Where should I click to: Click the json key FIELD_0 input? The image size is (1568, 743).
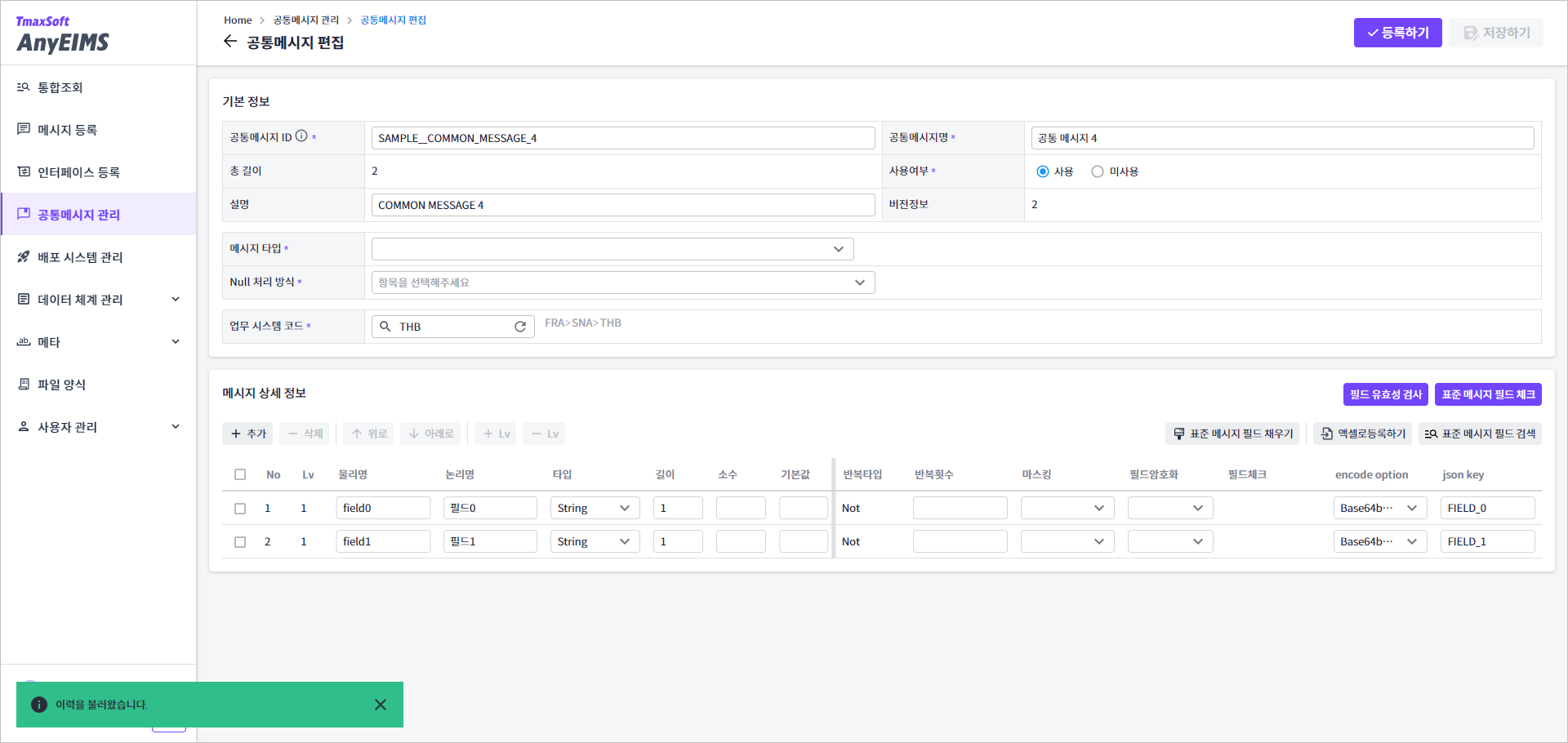pyautogui.click(x=1488, y=508)
